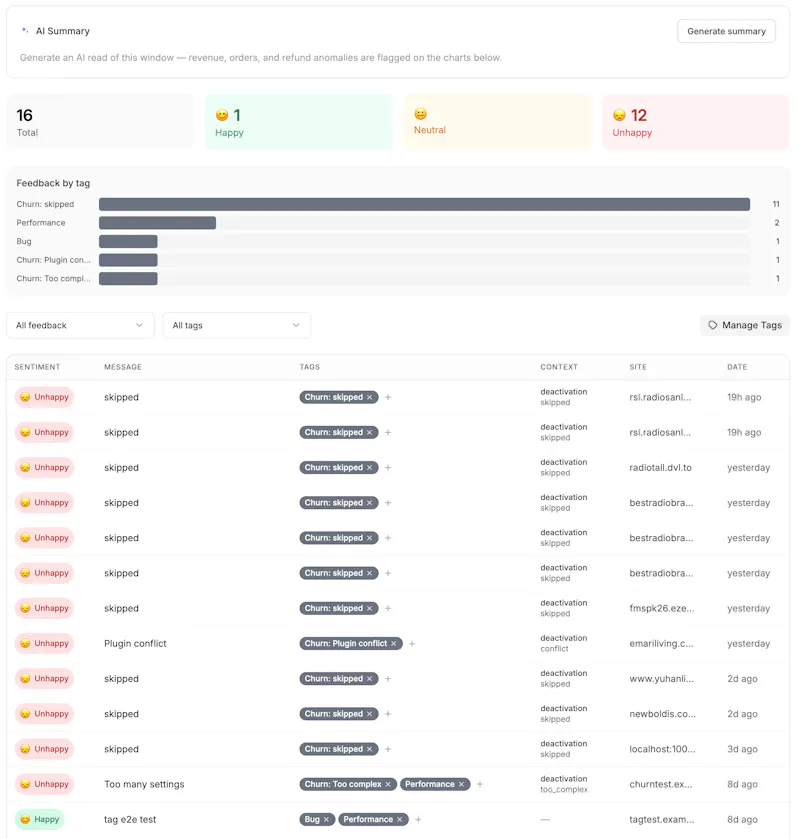The image size is (800, 839).
Task: Click the SENTIMENT column header
Action: coord(37,367)
